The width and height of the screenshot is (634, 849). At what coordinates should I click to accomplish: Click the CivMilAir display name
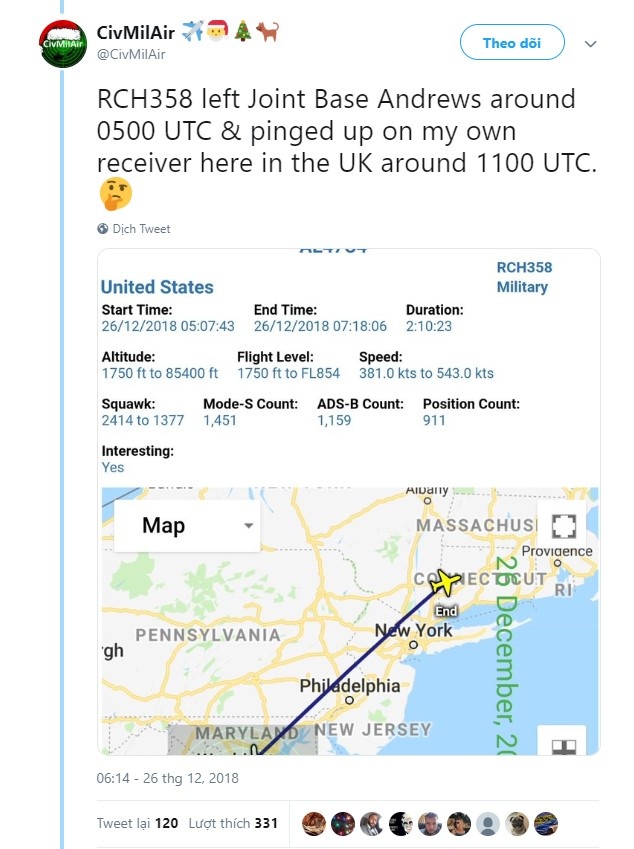135,33
